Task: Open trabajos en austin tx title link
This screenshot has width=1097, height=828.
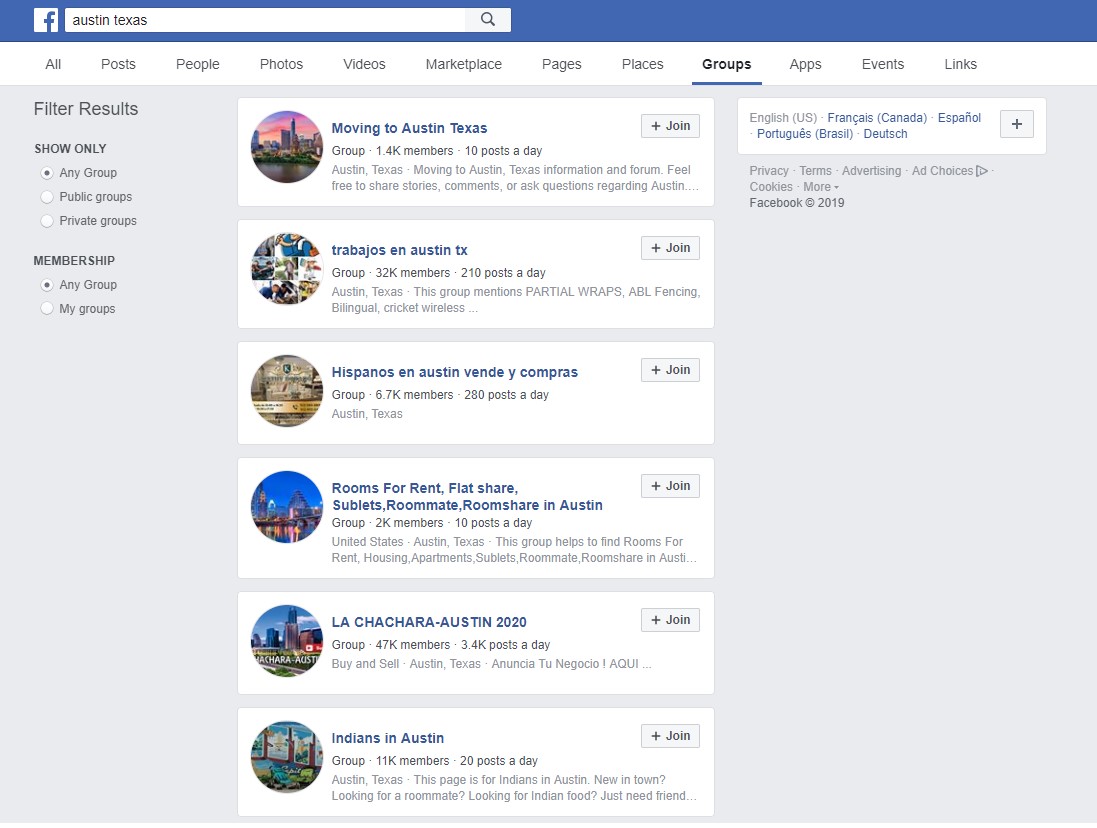Action: pyautogui.click(x=399, y=250)
